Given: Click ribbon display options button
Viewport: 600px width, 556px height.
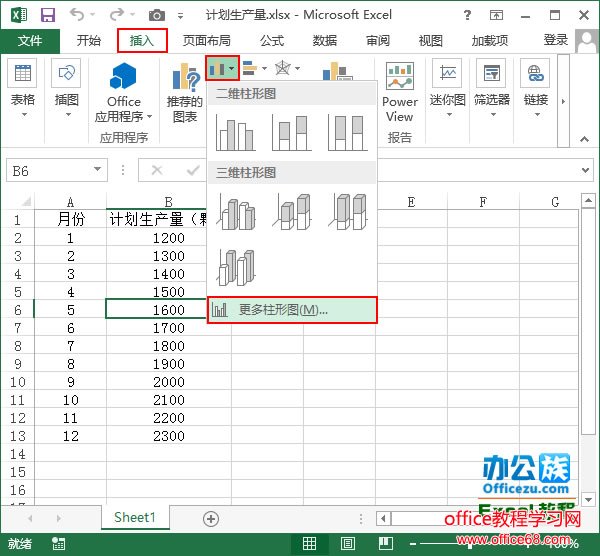Looking at the screenshot, I should [x=496, y=15].
